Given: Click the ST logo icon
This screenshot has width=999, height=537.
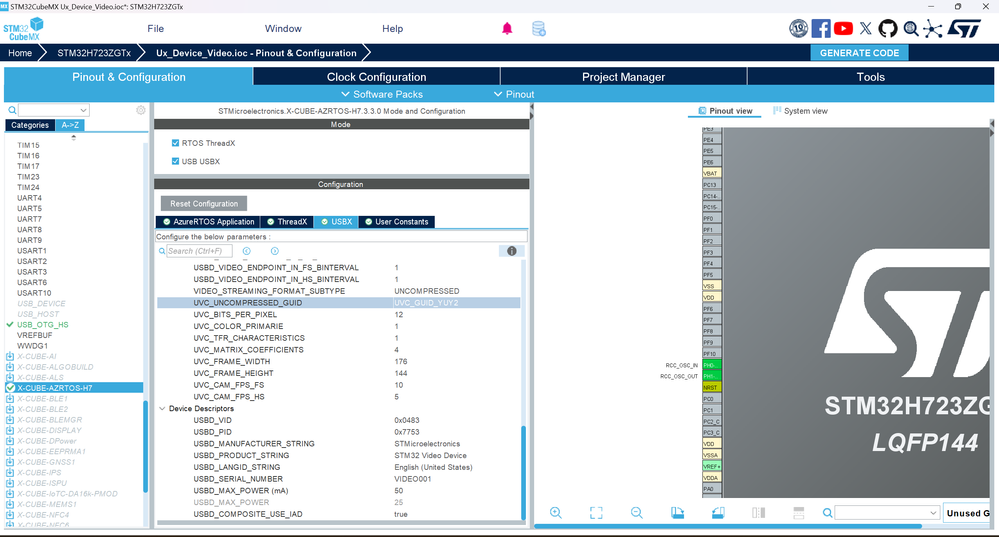Looking at the screenshot, I should coord(965,28).
